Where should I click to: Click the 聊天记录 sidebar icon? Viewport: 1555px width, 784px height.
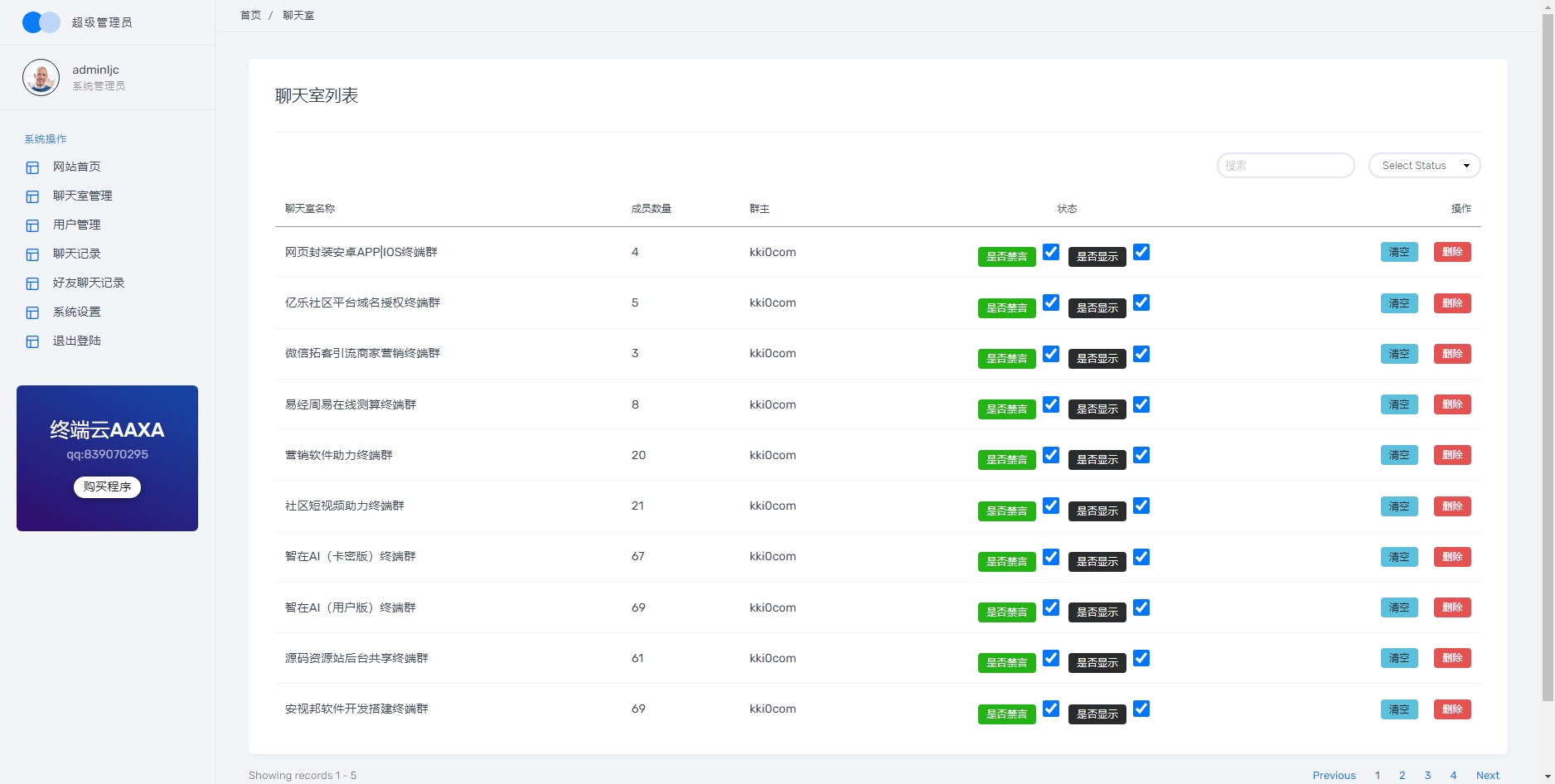(x=32, y=254)
